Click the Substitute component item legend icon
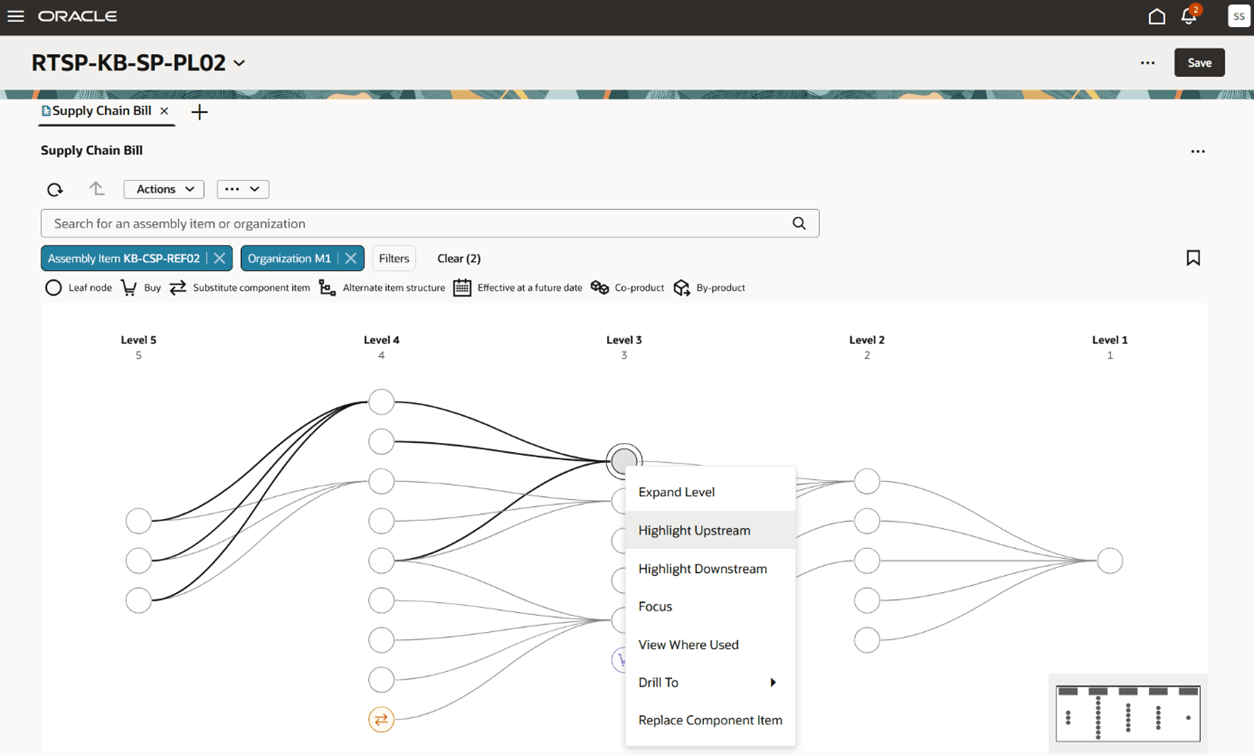This screenshot has width=1254, height=755. [x=178, y=288]
